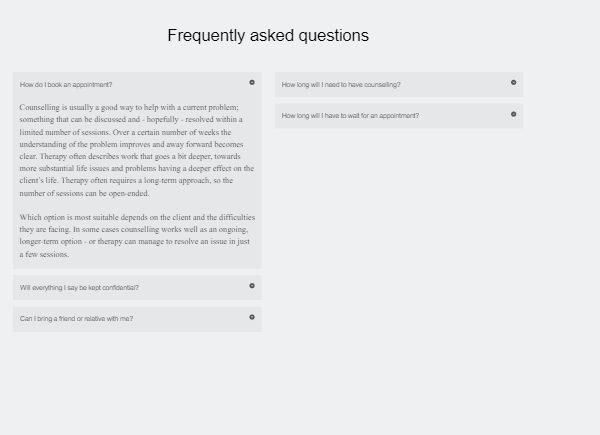The height and width of the screenshot is (435, 600).
Task: Click blank header space of the book appointment question
Action: (180, 85)
